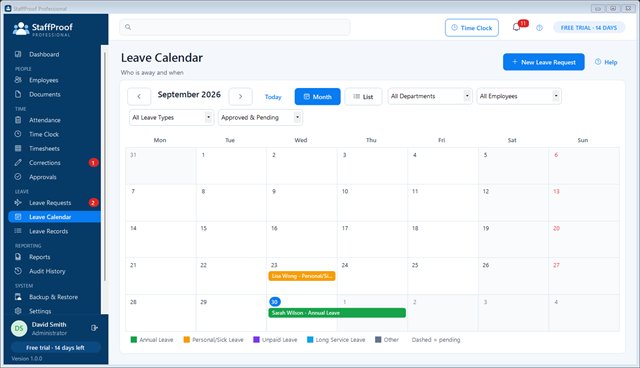This screenshot has height=368, width=640.
Task: Click the Free trial 14 days left pill
Action: pyautogui.click(x=56, y=348)
